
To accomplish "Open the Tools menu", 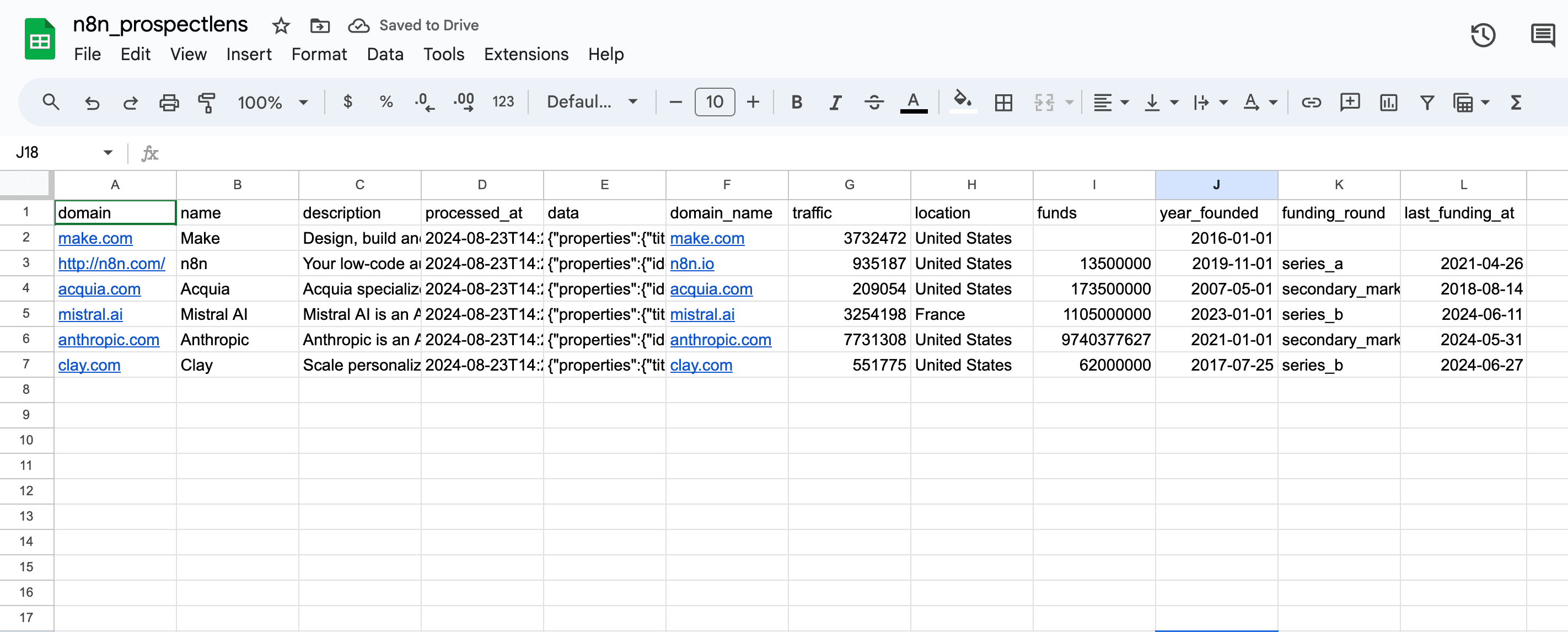I will click(x=444, y=54).
